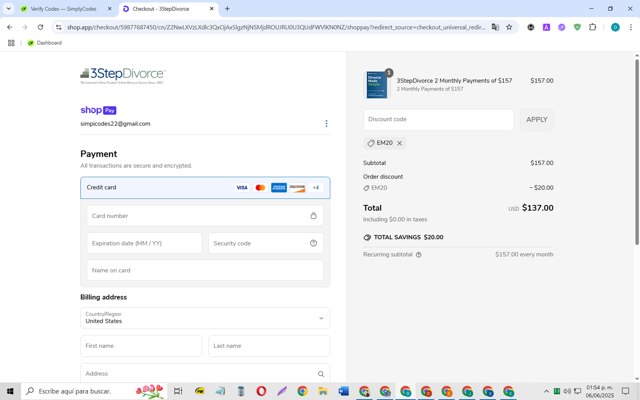Click the Name on card field
This screenshot has height=400, width=640.
(x=205, y=270)
